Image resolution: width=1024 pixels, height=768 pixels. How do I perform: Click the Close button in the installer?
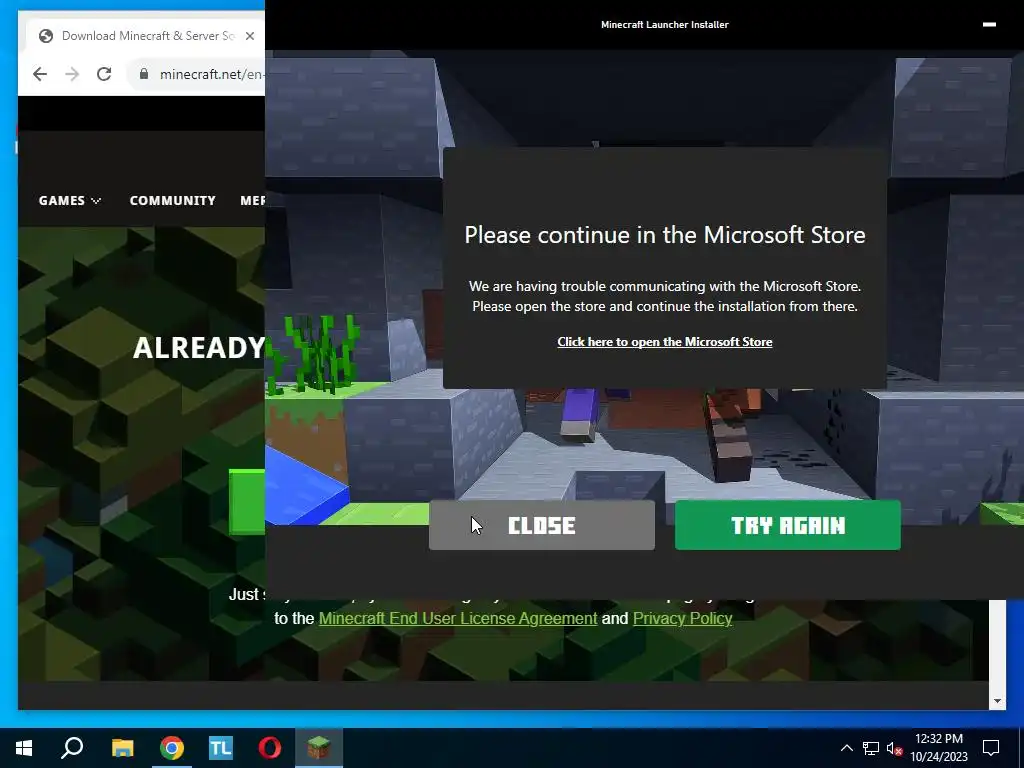coord(541,525)
